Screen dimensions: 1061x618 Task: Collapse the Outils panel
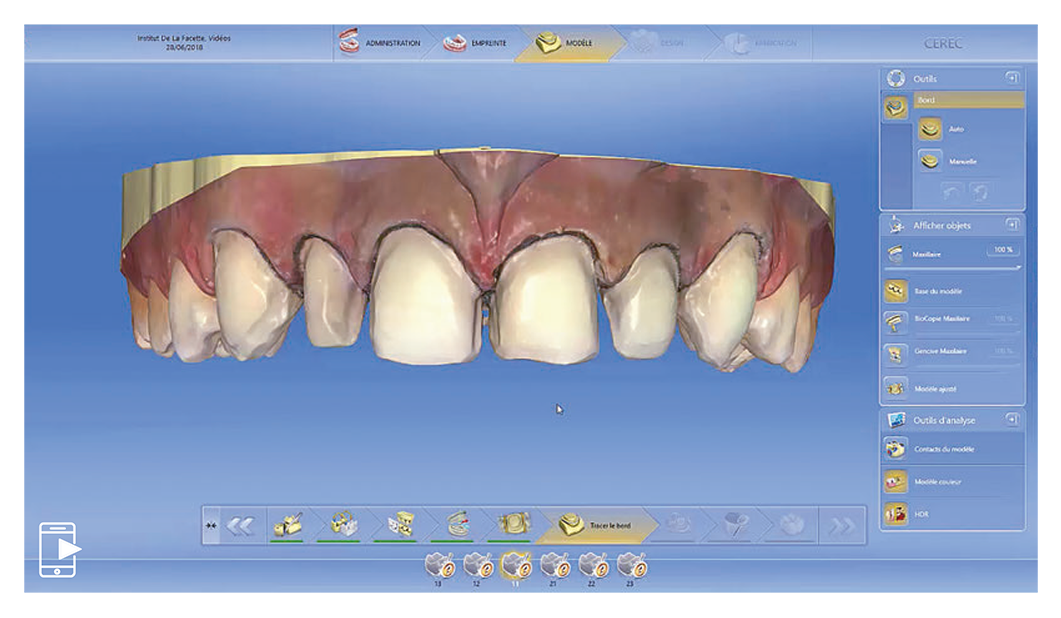click(x=1011, y=78)
